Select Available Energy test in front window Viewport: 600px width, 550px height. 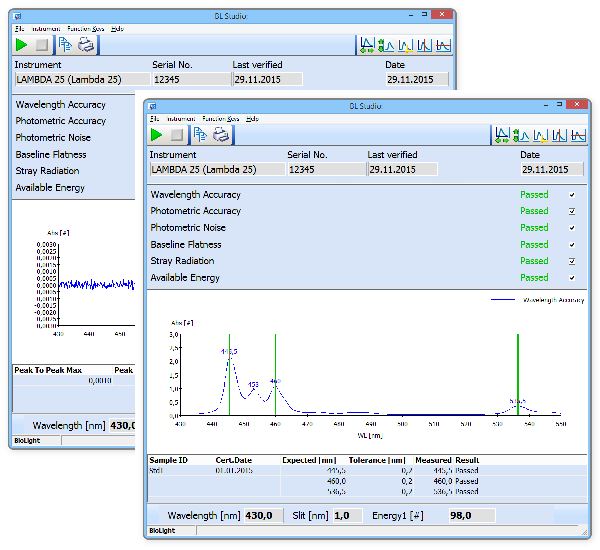tap(185, 278)
